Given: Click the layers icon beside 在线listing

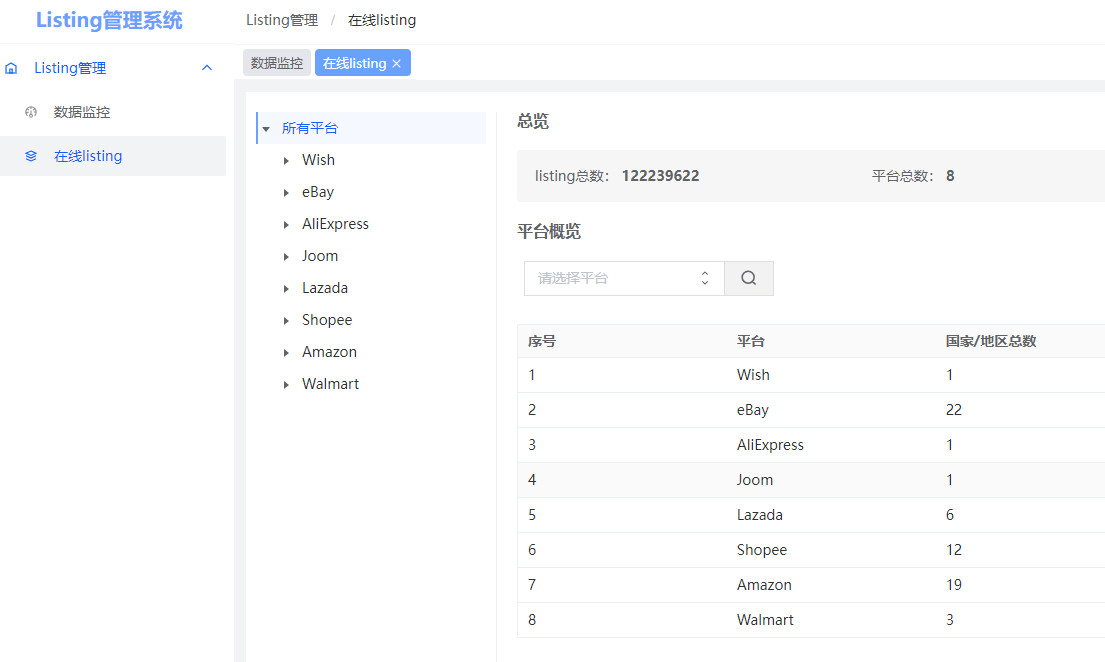Looking at the screenshot, I should click(31, 156).
